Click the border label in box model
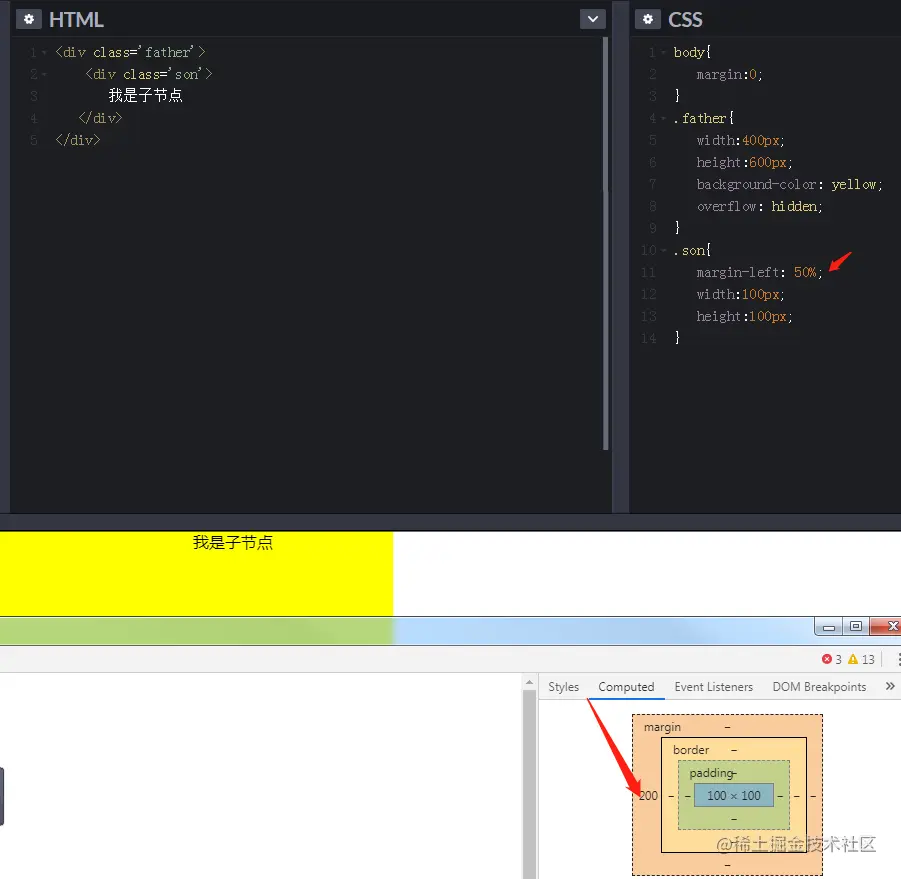Image resolution: width=901 pixels, height=879 pixels. click(691, 750)
